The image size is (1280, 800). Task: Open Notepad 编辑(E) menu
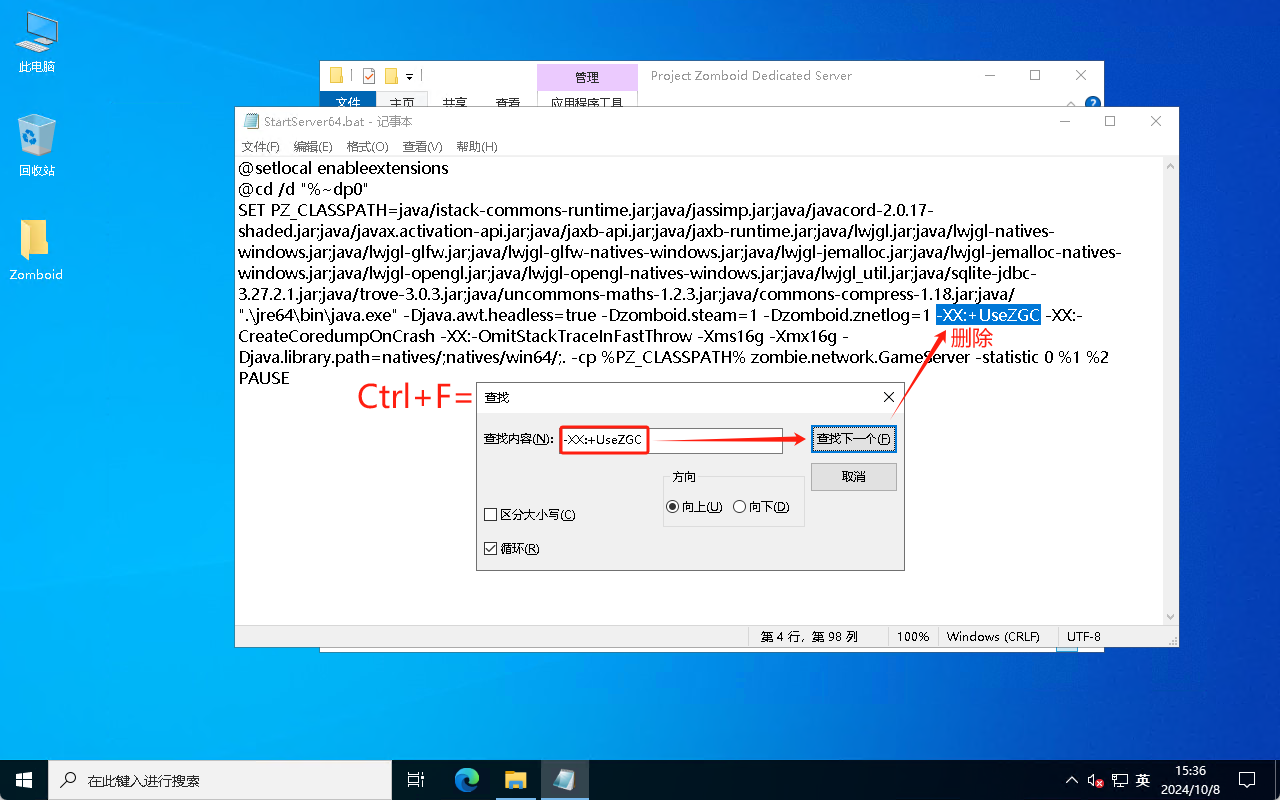pos(313,147)
